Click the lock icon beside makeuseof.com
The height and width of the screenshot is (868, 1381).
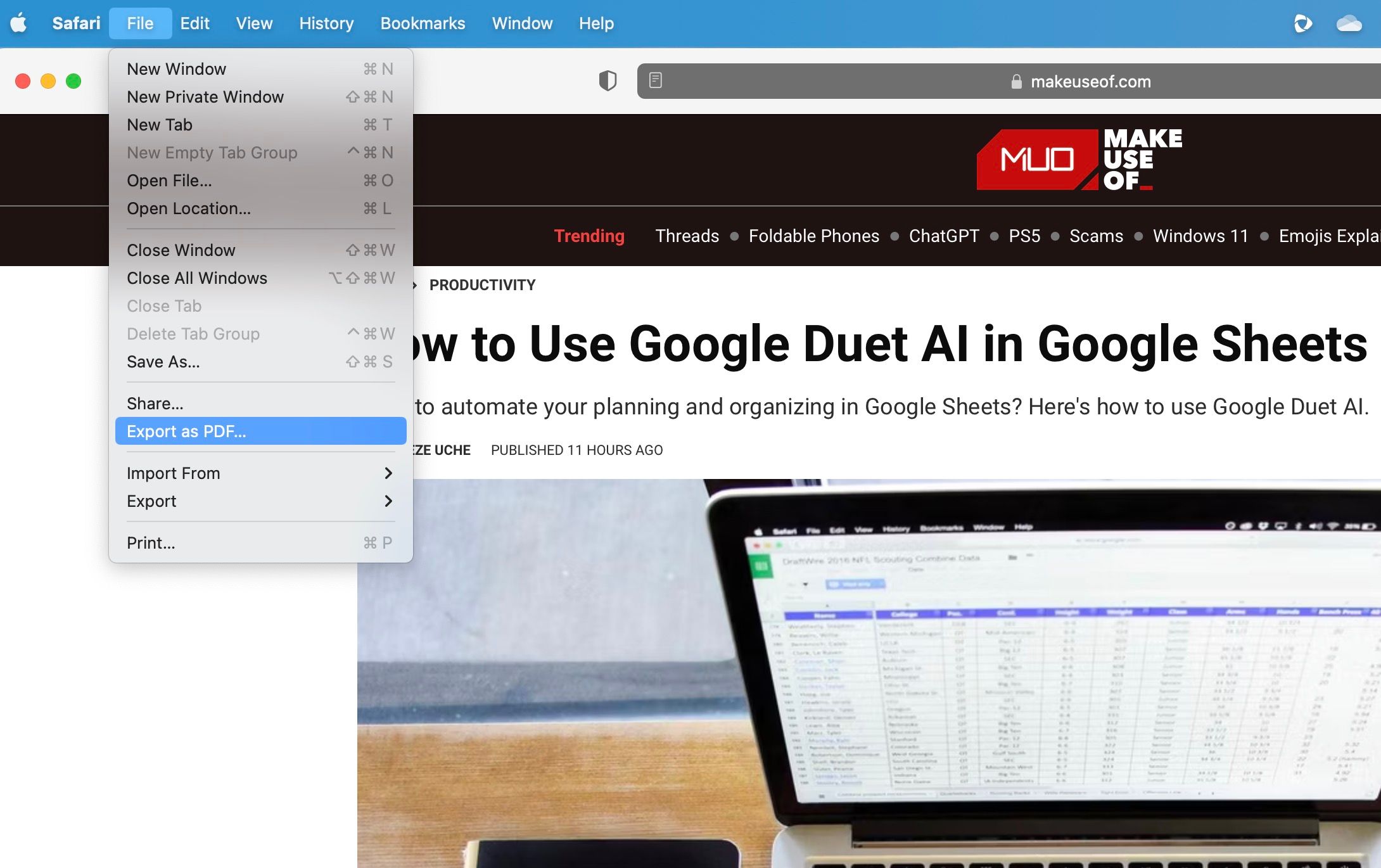[1016, 82]
